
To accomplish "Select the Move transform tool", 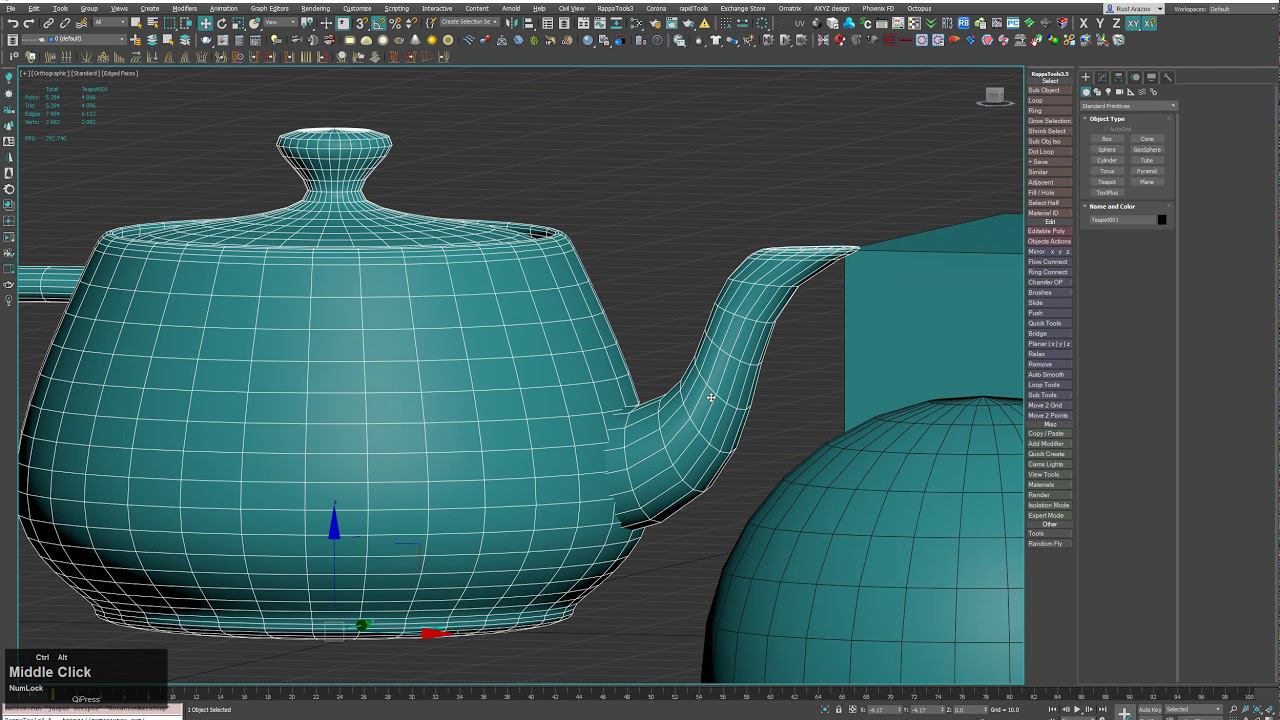I will coord(205,23).
